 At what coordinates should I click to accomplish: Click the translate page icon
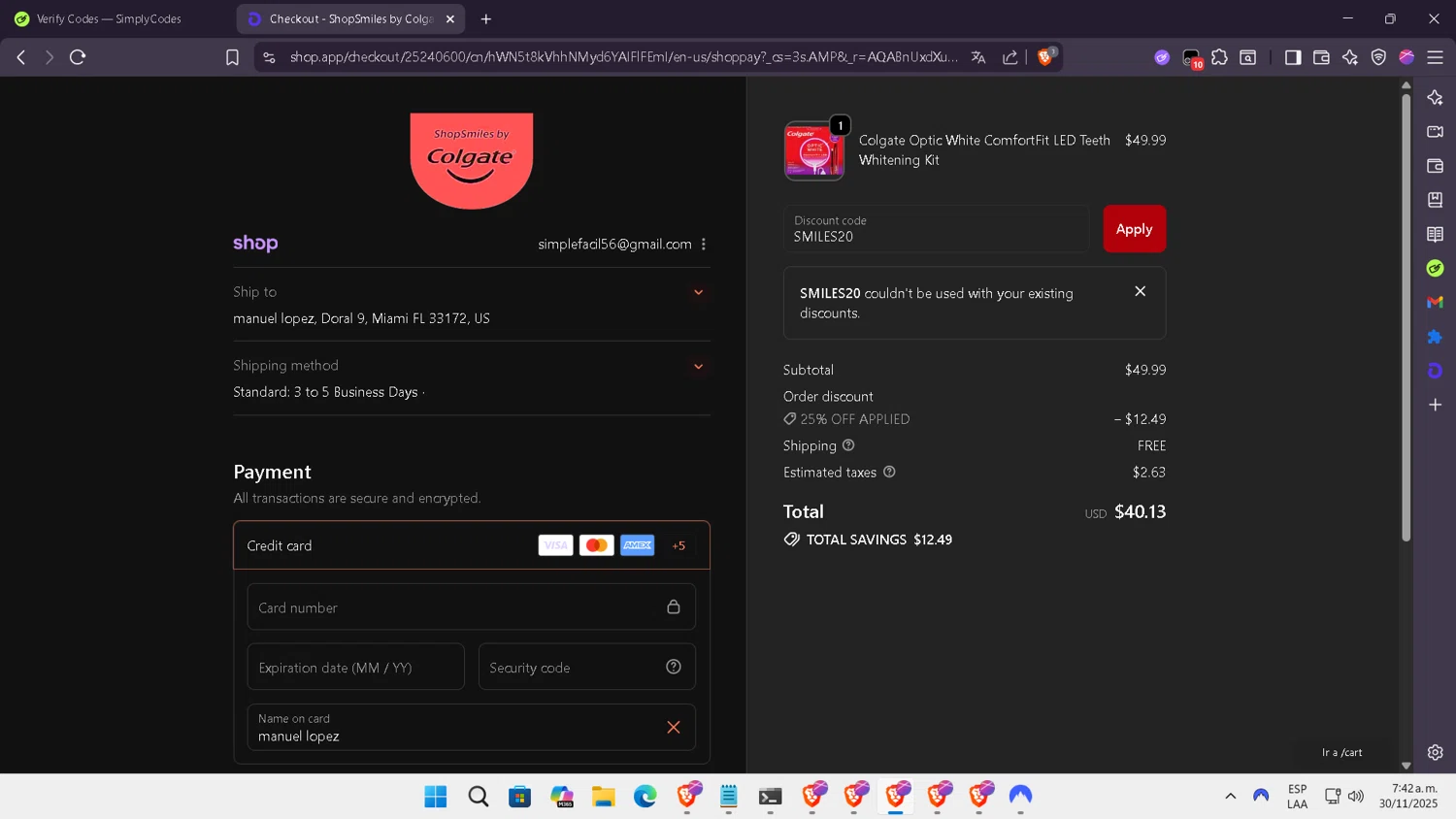coord(978,57)
